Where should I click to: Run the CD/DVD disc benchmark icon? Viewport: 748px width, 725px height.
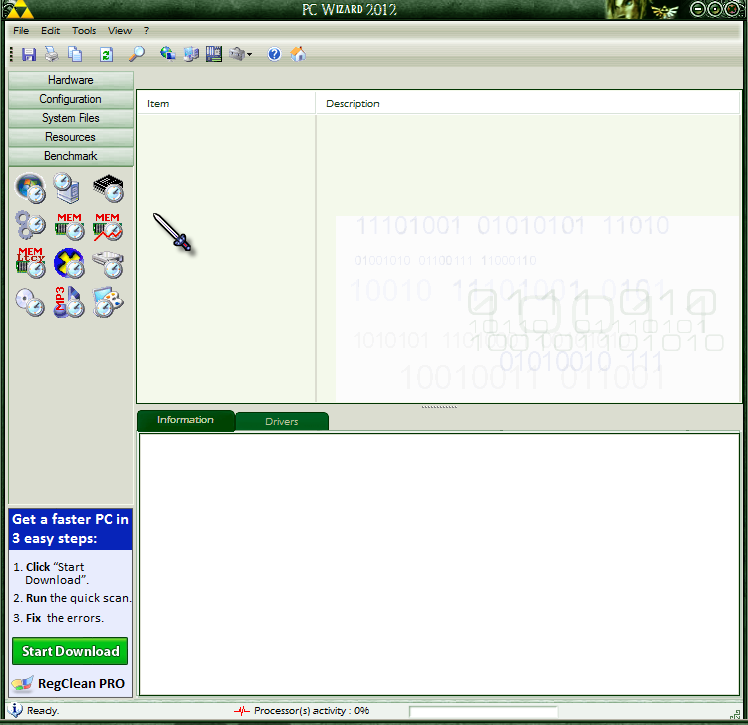coord(30,302)
